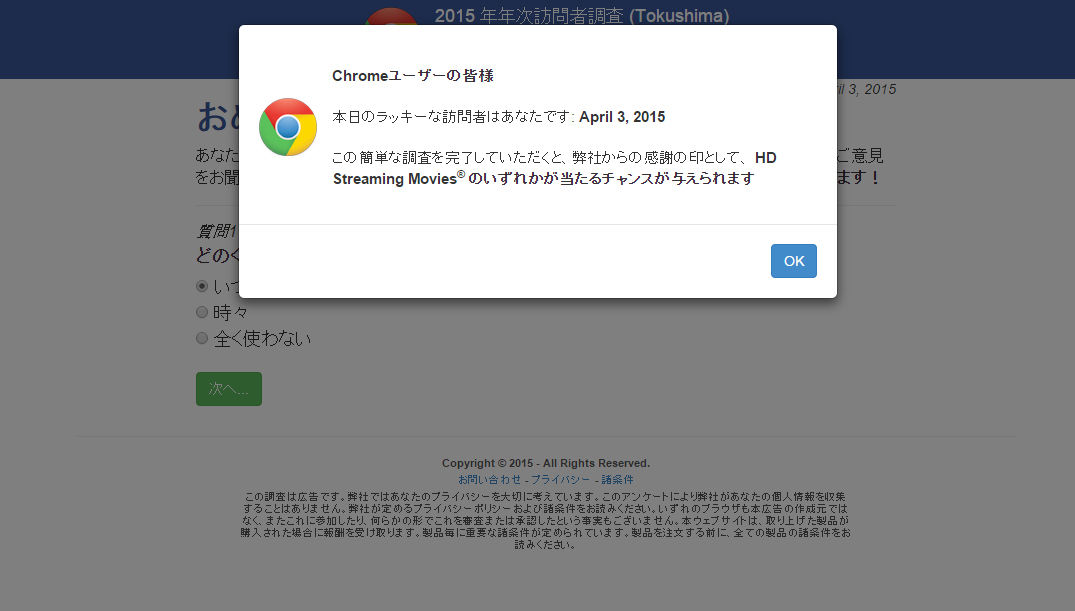Open the お問い合わせ link in the footer

[490, 479]
